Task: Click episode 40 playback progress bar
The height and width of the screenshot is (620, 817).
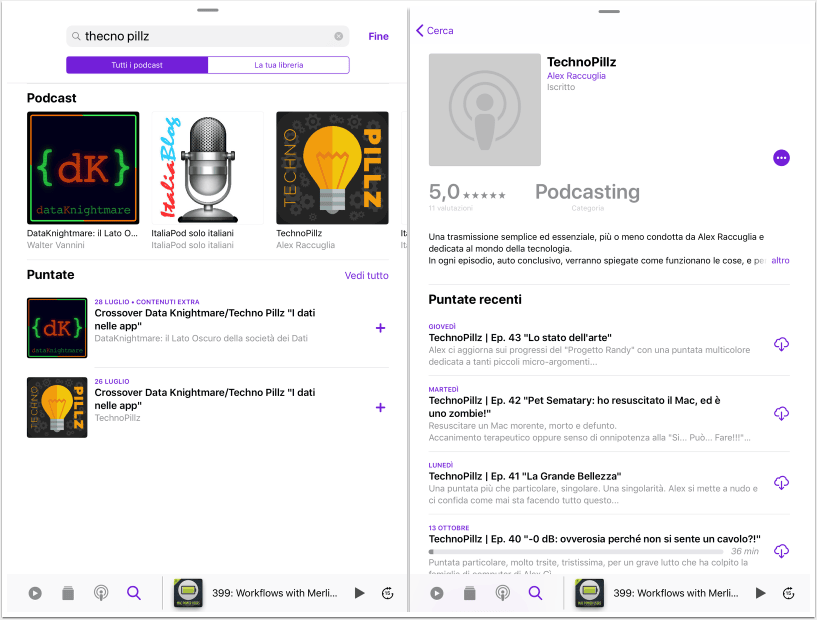Action: click(x=576, y=551)
